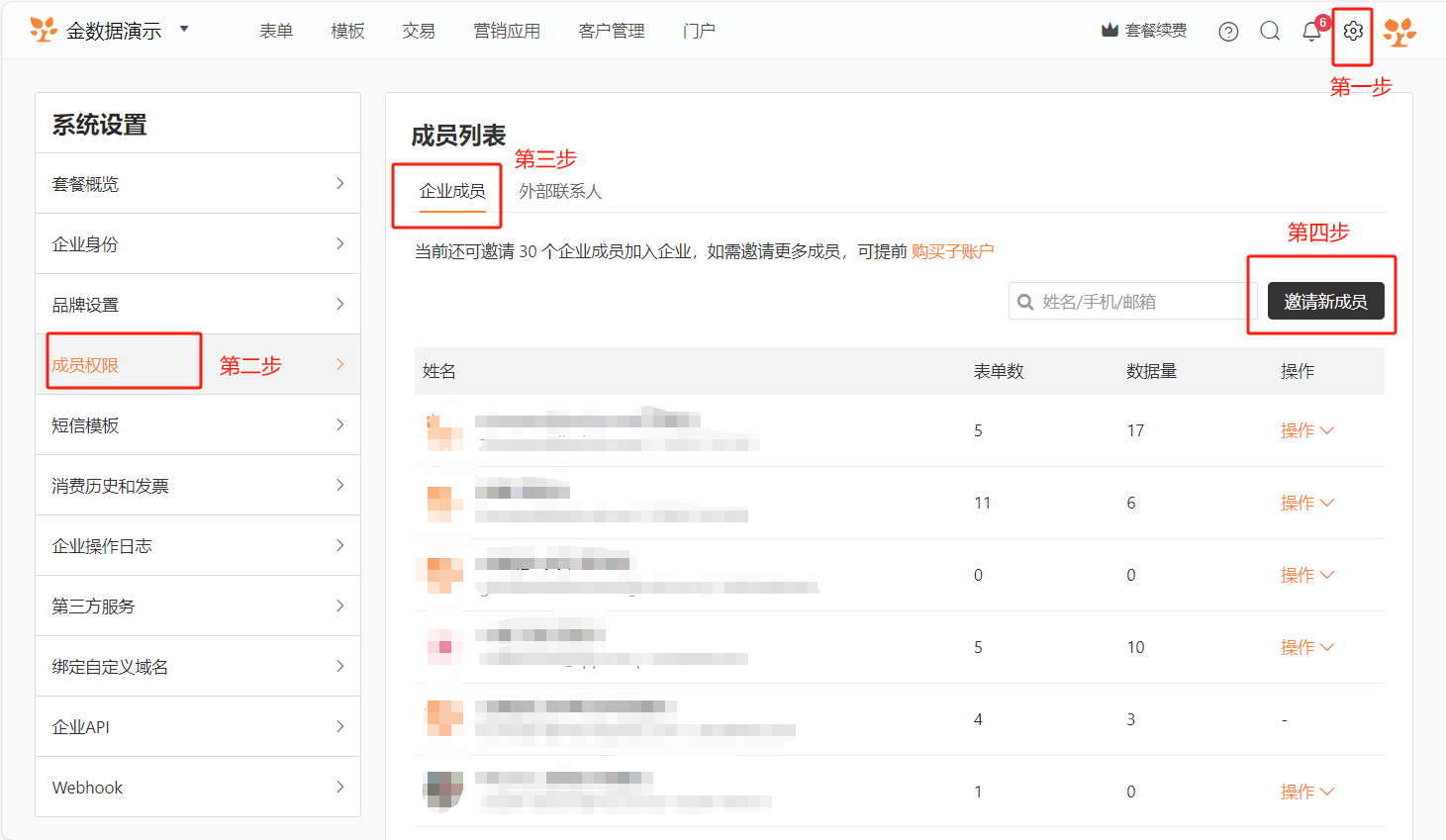Click the 购买子账户 link
Screen dimensions: 1446x840
click(x=952, y=251)
